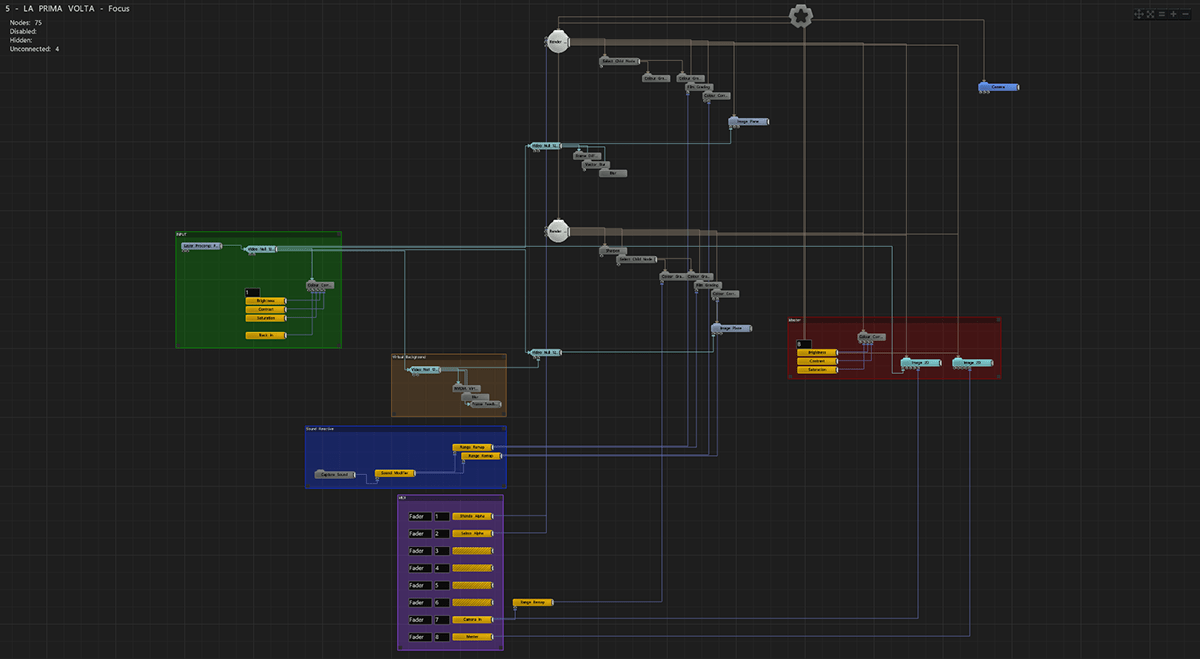The height and width of the screenshot is (659, 1200).
Task: Select the Capture Sound node
Action: coord(335,474)
